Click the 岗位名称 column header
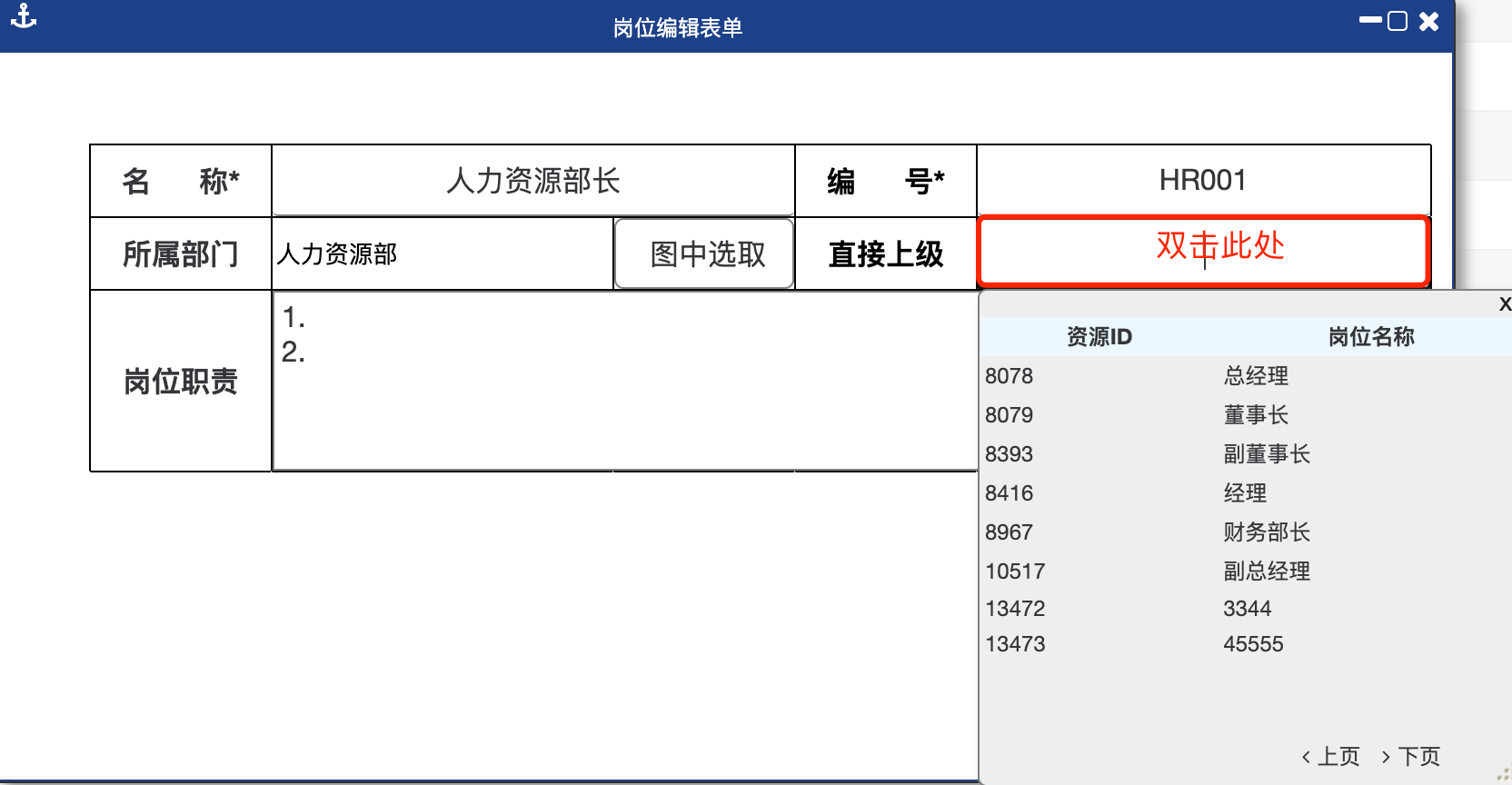The image size is (1512, 785). coord(1370,337)
